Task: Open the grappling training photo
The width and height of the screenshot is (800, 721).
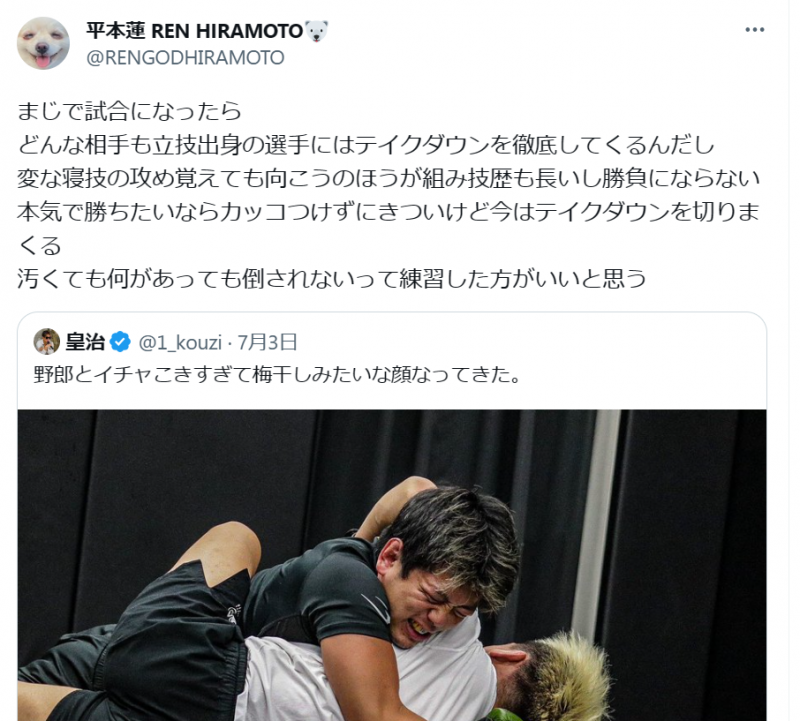Action: [392, 565]
